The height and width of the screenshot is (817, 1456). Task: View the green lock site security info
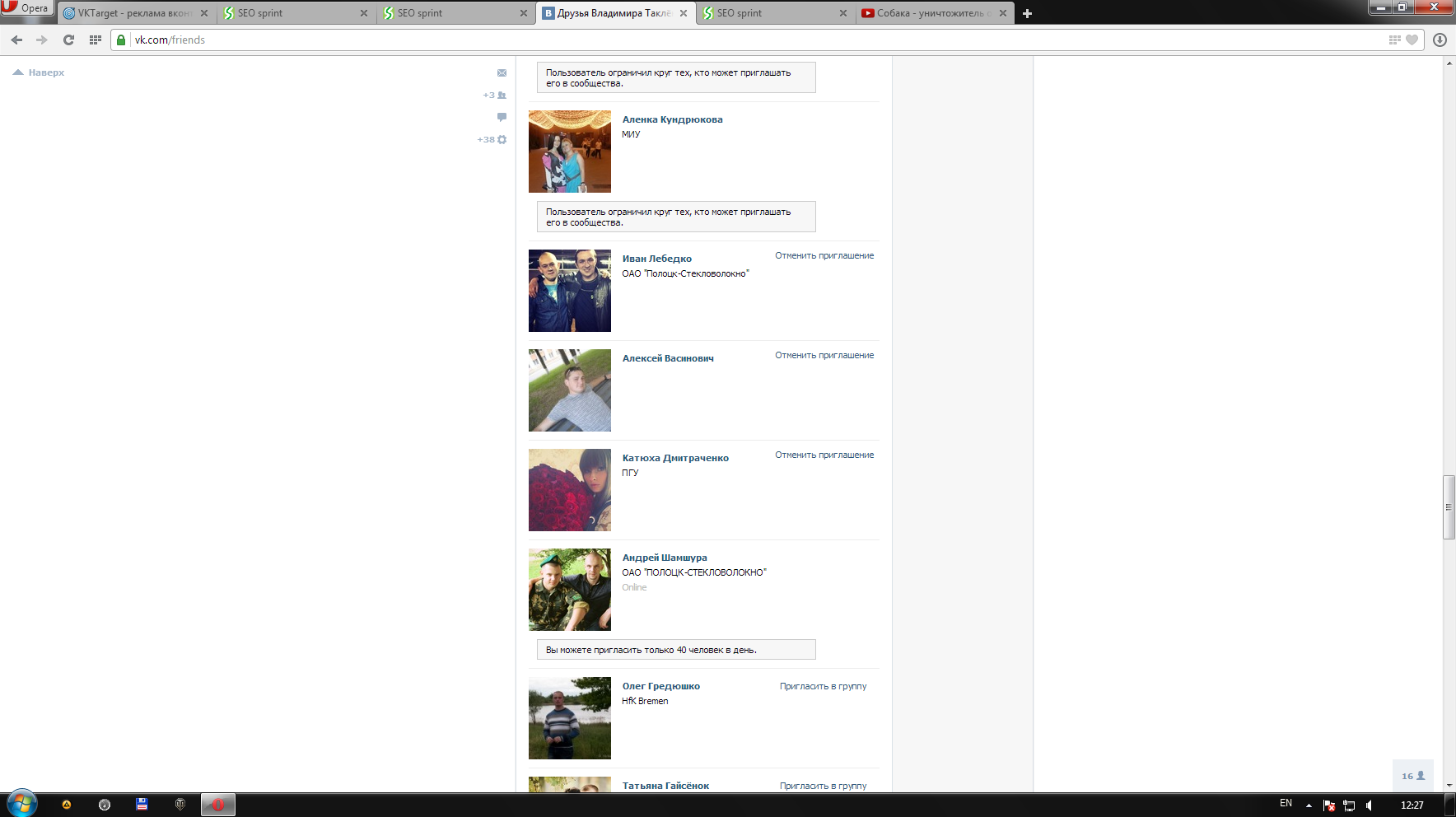pos(121,40)
